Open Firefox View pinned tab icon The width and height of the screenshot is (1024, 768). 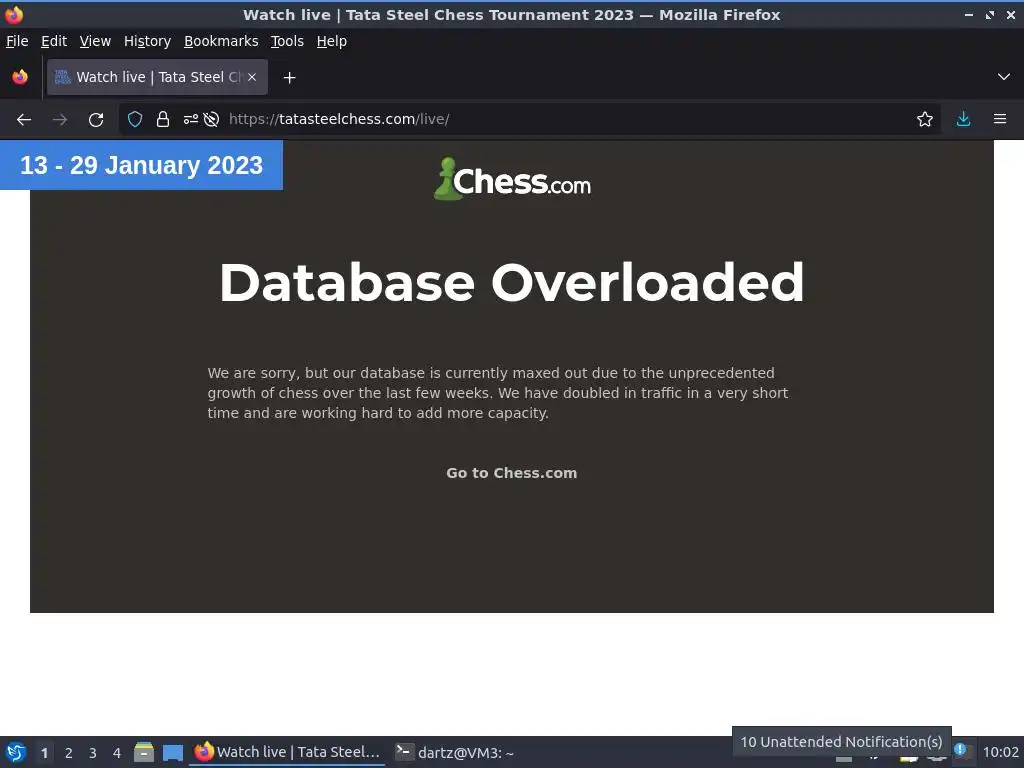[20, 77]
